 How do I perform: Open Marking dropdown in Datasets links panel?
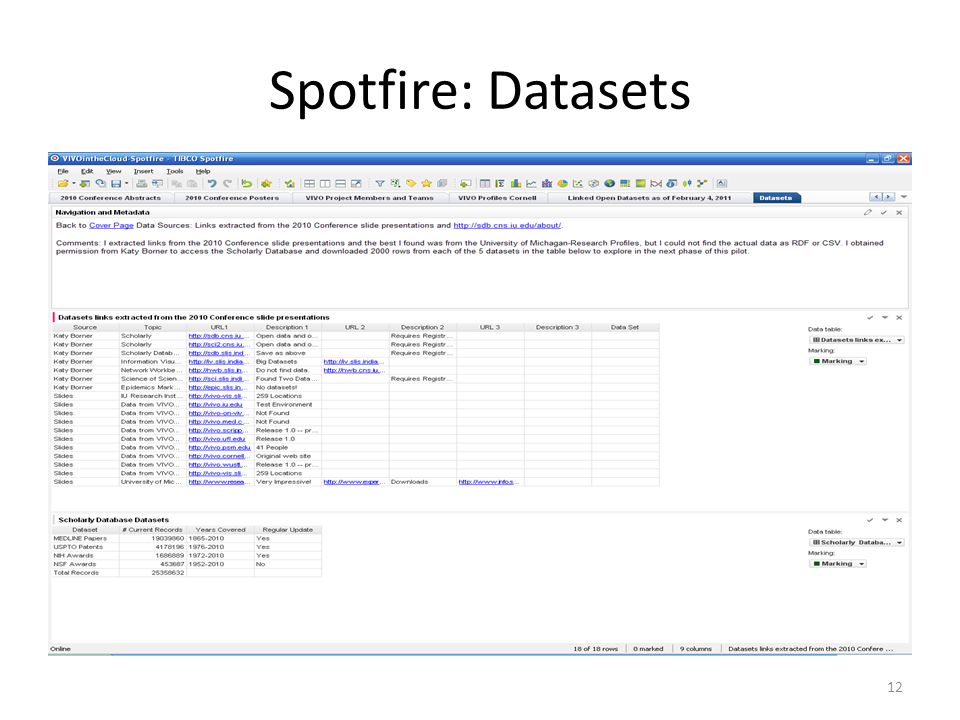(x=838, y=361)
